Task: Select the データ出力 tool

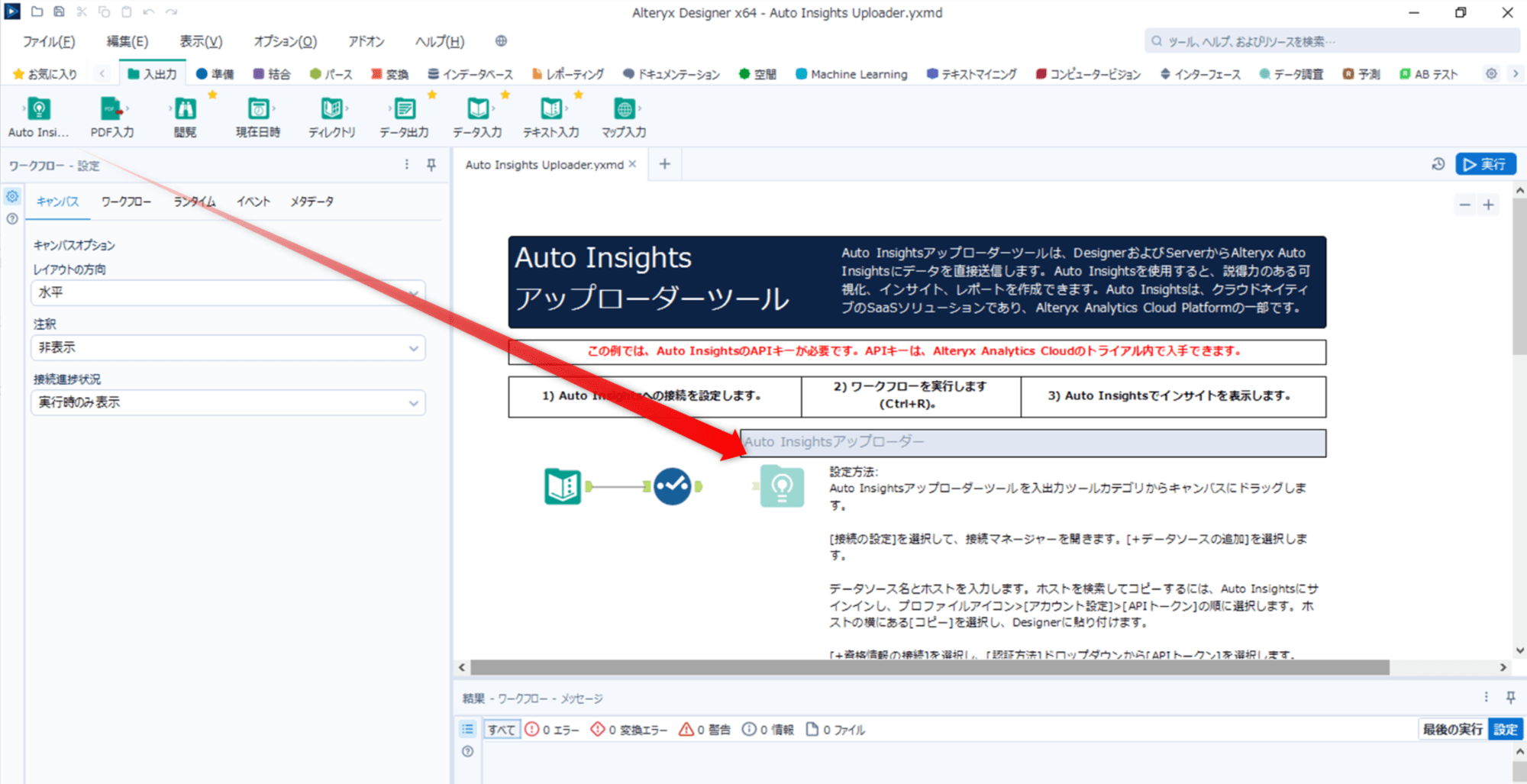Action: [405, 117]
